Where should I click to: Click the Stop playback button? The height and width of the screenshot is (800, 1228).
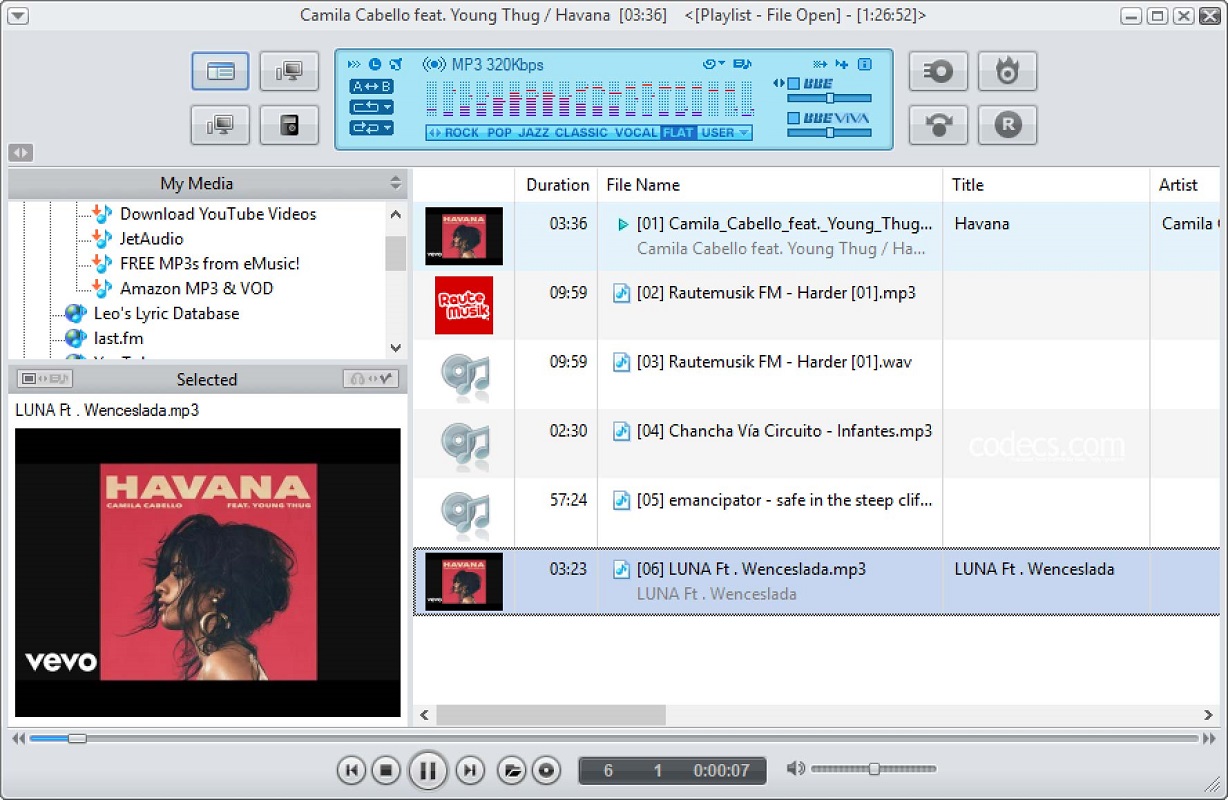pyautogui.click(x=385, y=770)
